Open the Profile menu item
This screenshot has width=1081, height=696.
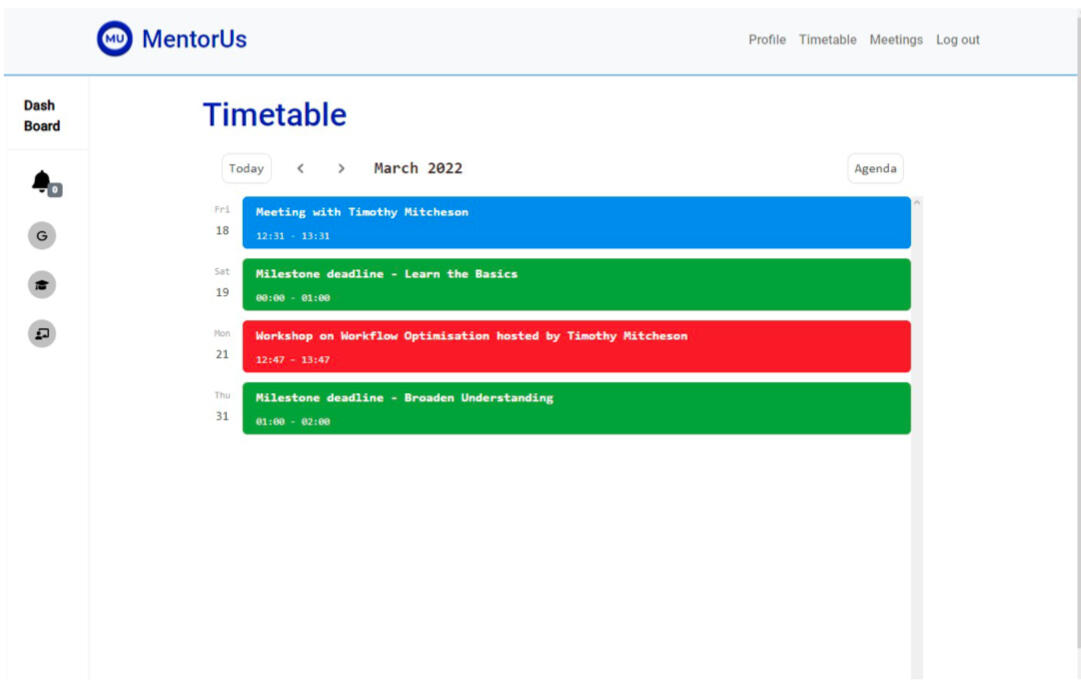(x=767, y=40)
